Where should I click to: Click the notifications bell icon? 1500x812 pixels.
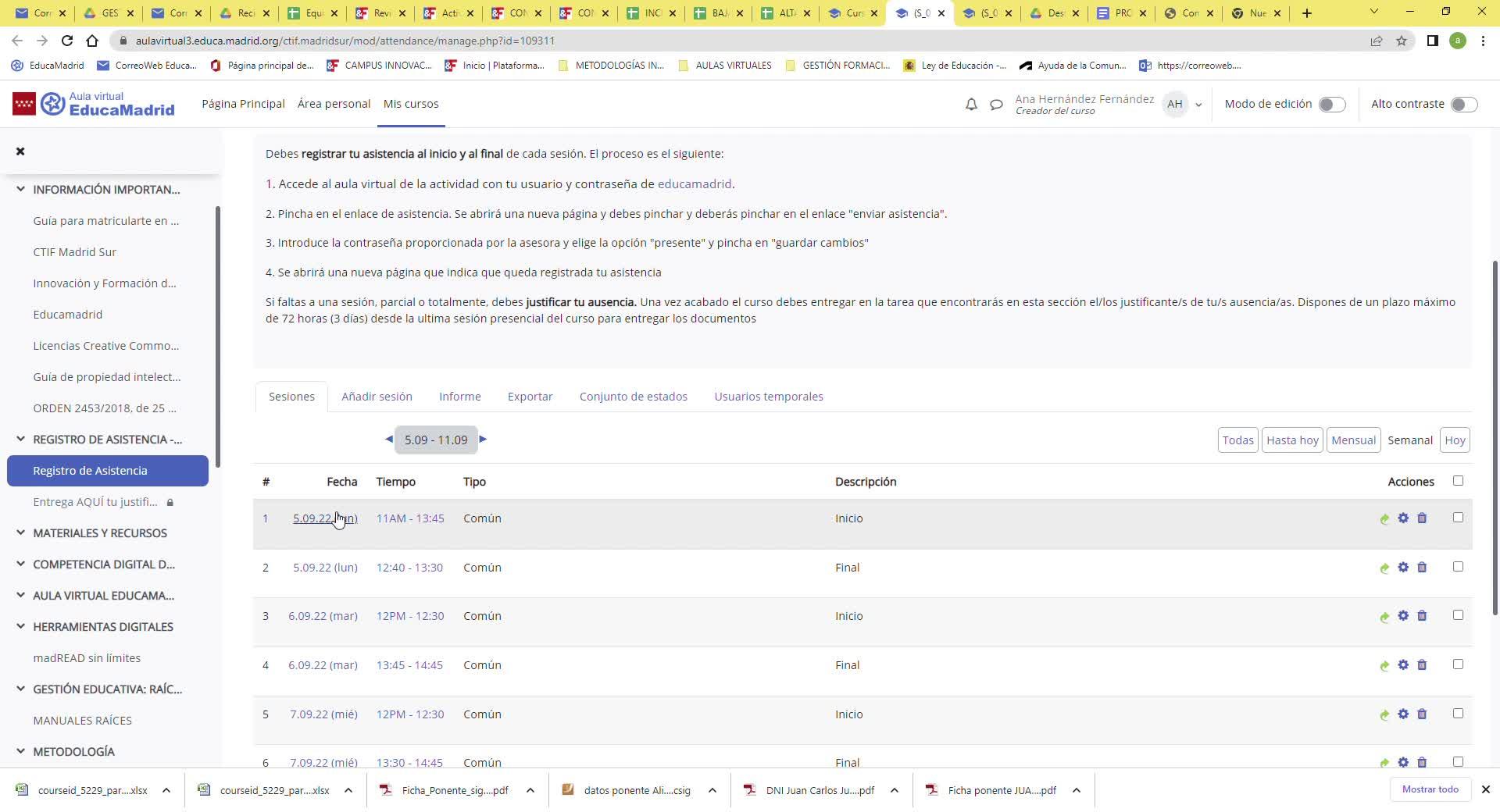point(971,104)
